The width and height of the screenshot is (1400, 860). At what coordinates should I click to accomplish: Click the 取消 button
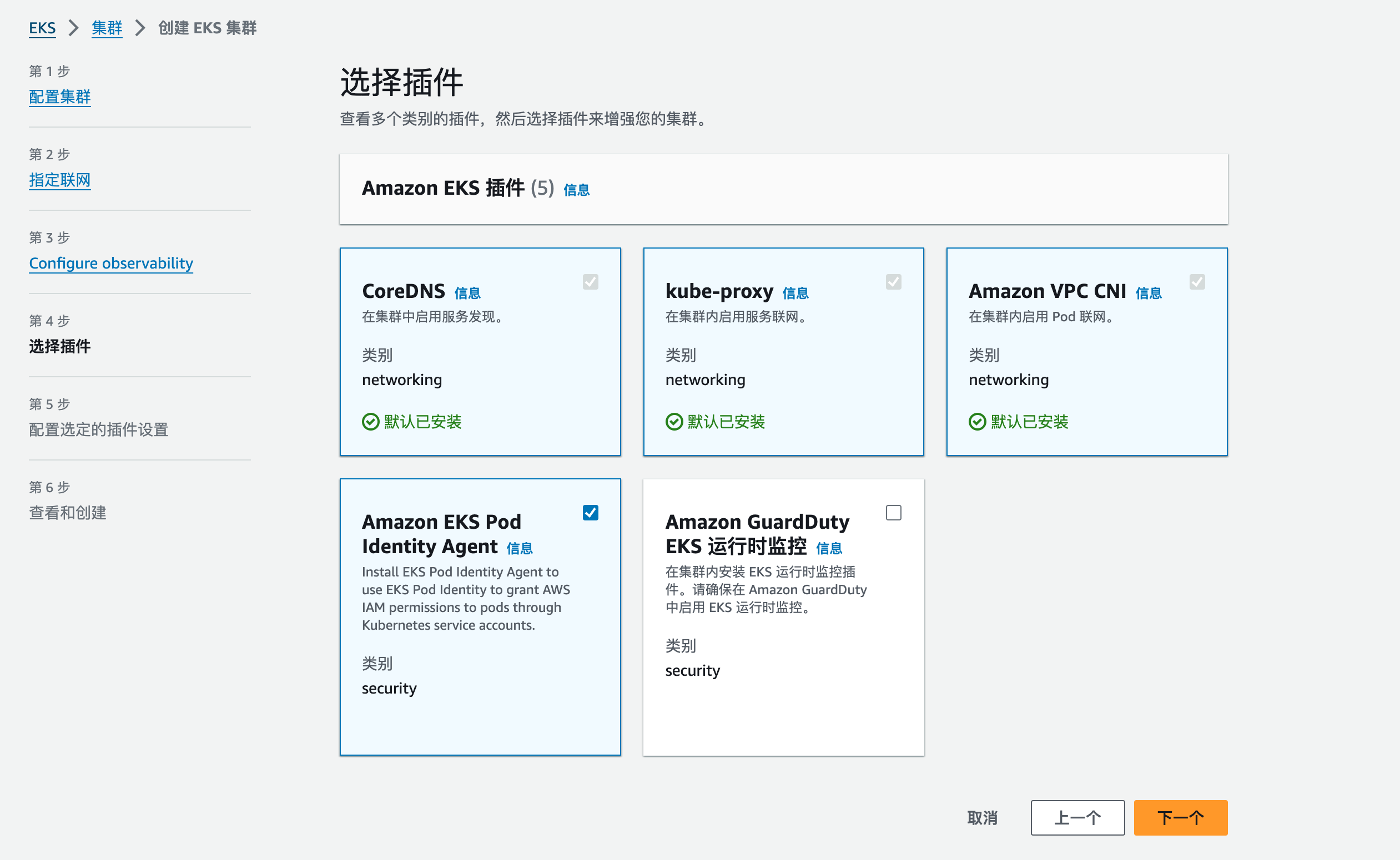983,818
